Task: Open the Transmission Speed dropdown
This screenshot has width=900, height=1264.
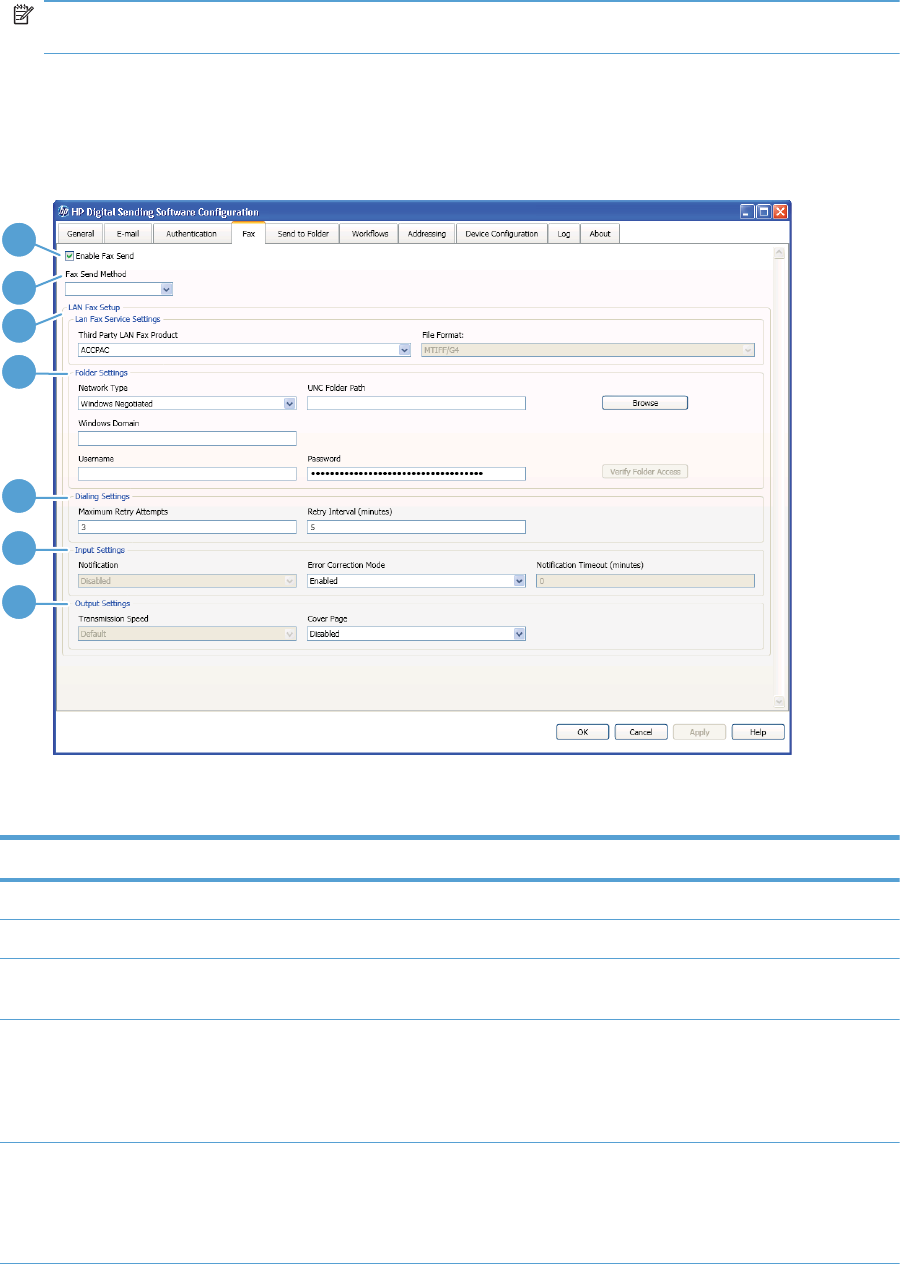Action: [187, 634]
